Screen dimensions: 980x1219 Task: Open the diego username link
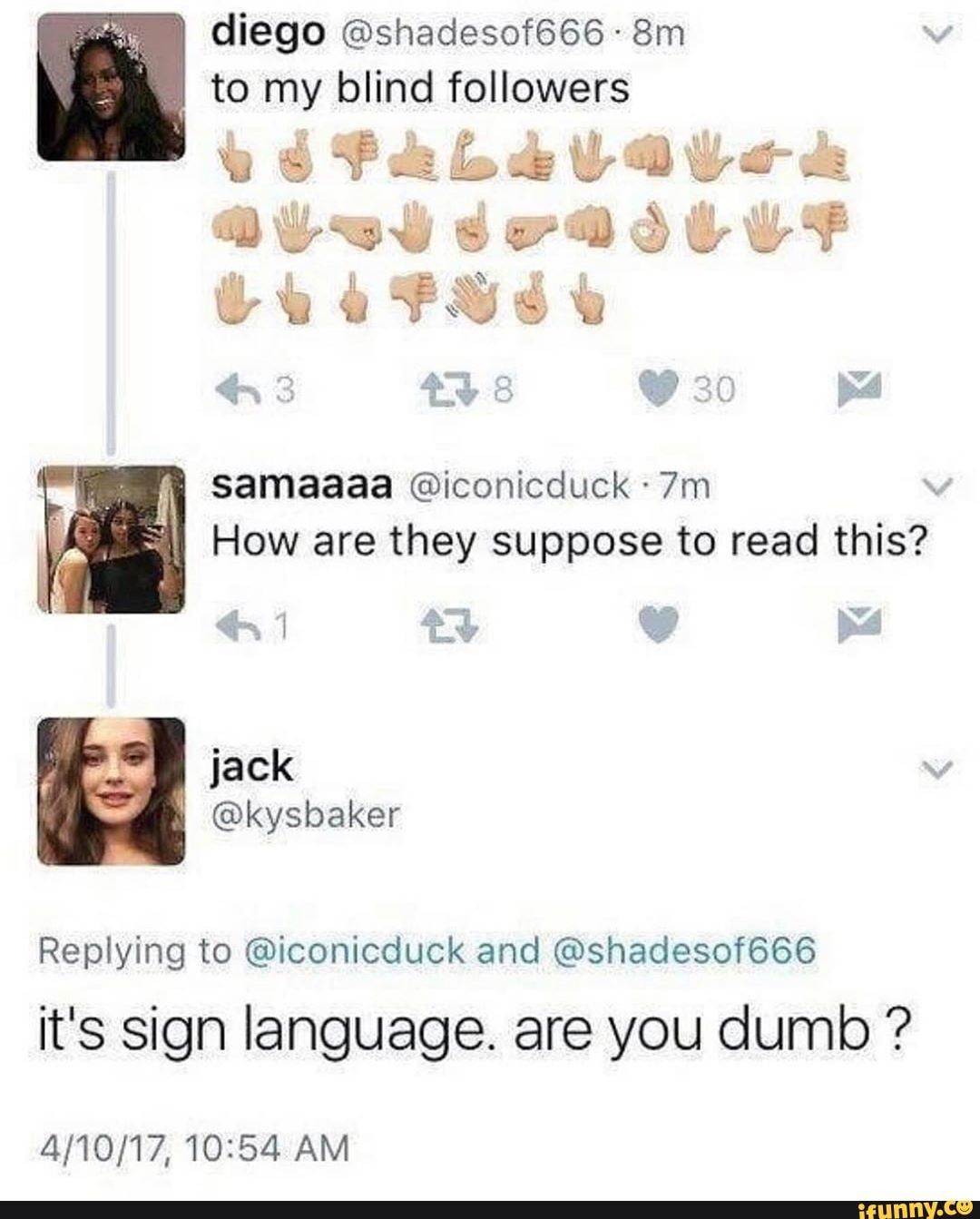tap(266, 34)
